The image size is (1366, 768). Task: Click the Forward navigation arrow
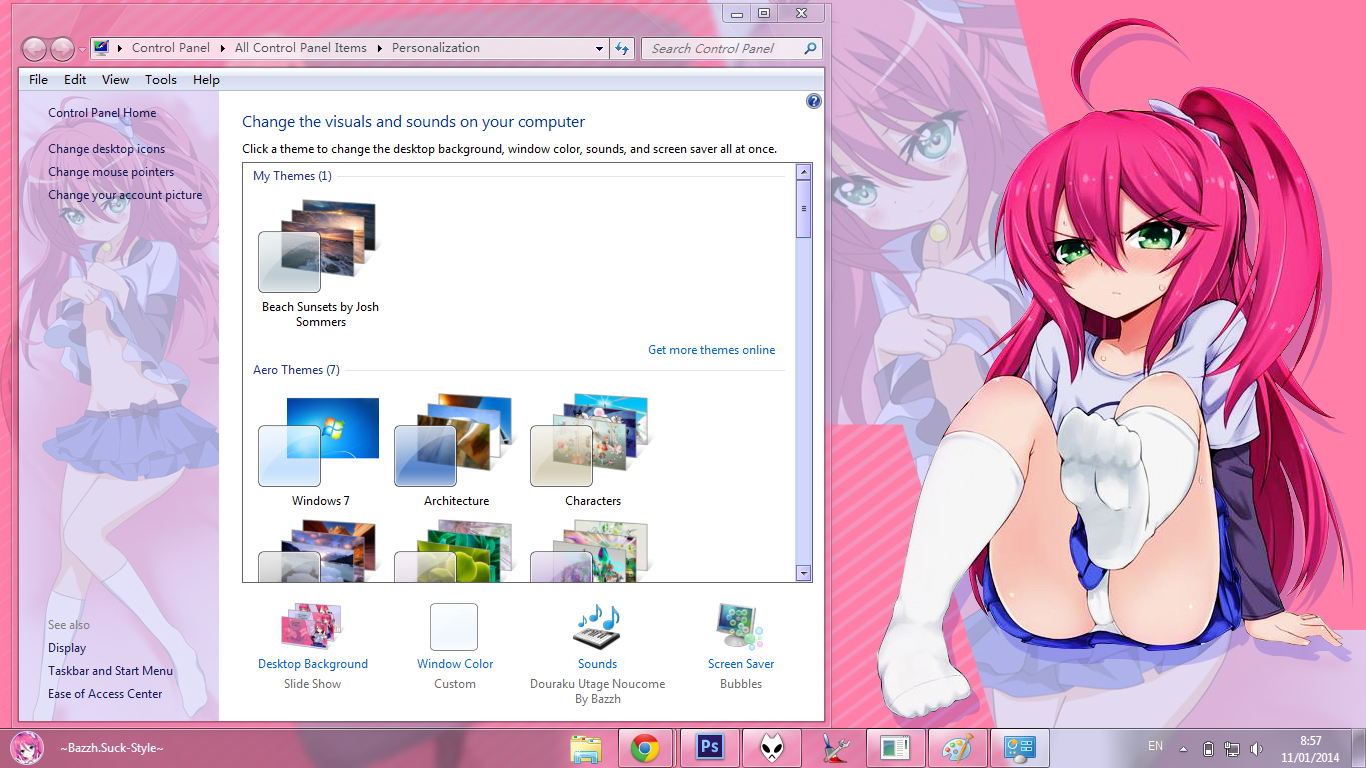pyautogui.click(x=62, y=48)
